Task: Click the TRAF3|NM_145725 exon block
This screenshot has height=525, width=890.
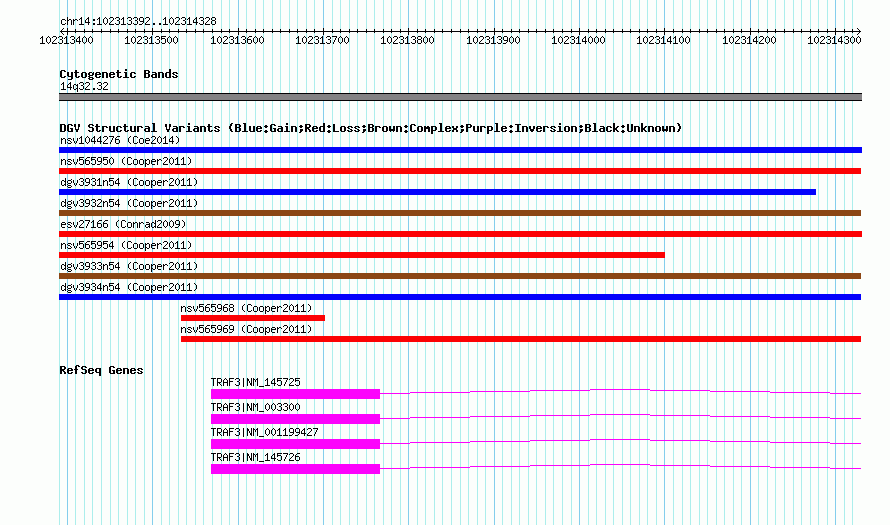Action: click(295, 394)
